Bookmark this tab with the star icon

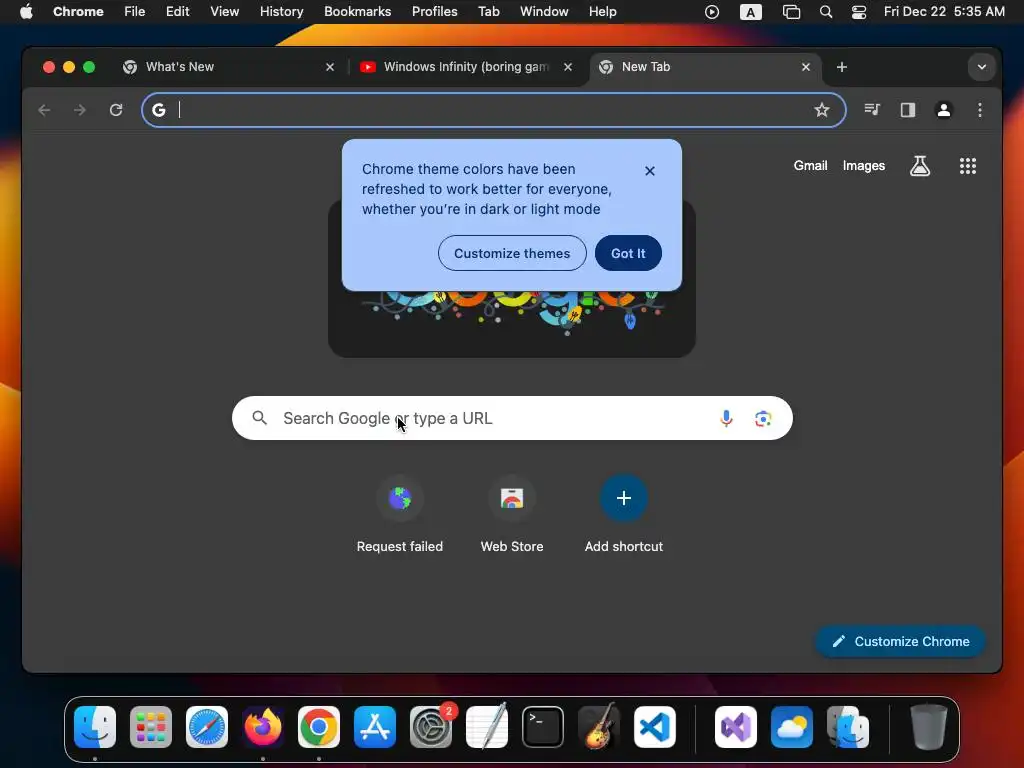pos(822,110)
